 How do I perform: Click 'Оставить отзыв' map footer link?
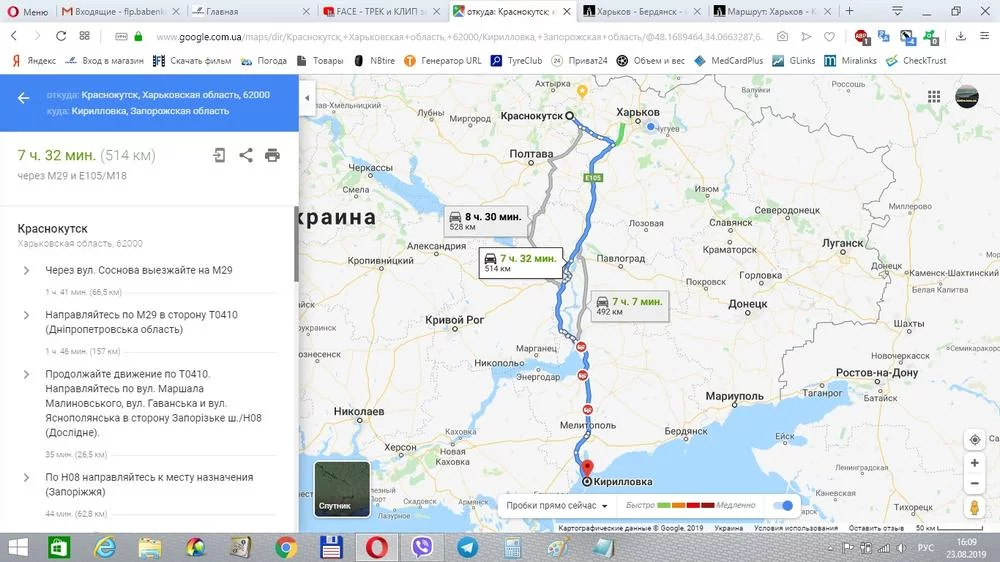click(876, 528)
